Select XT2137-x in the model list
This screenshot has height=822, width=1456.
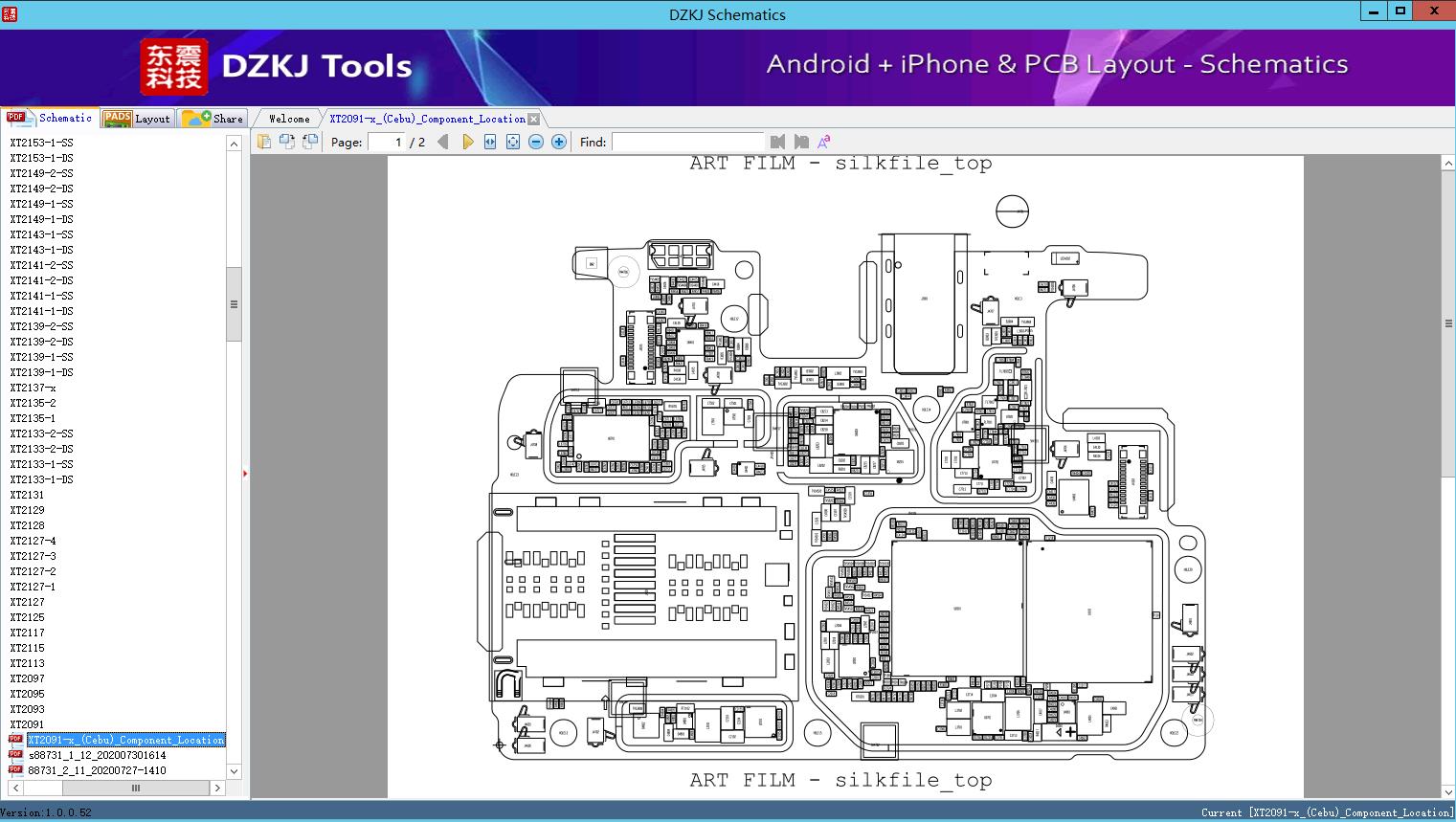pyautogui.click(x=33, y=388)
